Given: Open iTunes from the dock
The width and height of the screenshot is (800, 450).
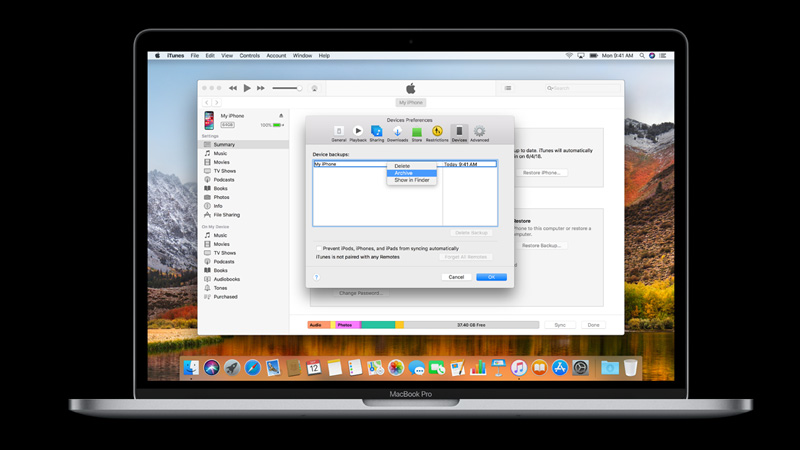Looking at the screenshot, I should tap(519, 367).
